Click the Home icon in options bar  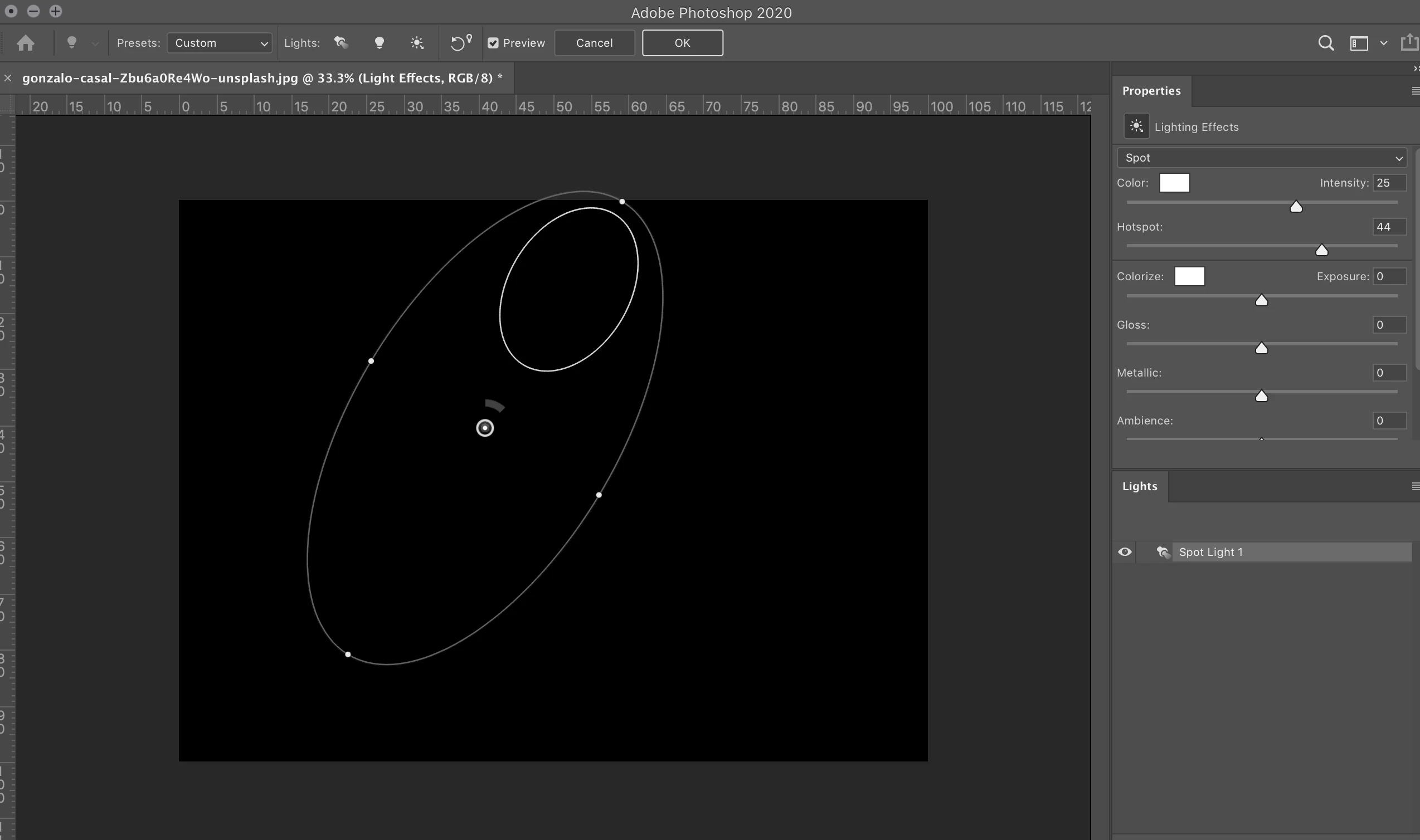click(26, 43)
